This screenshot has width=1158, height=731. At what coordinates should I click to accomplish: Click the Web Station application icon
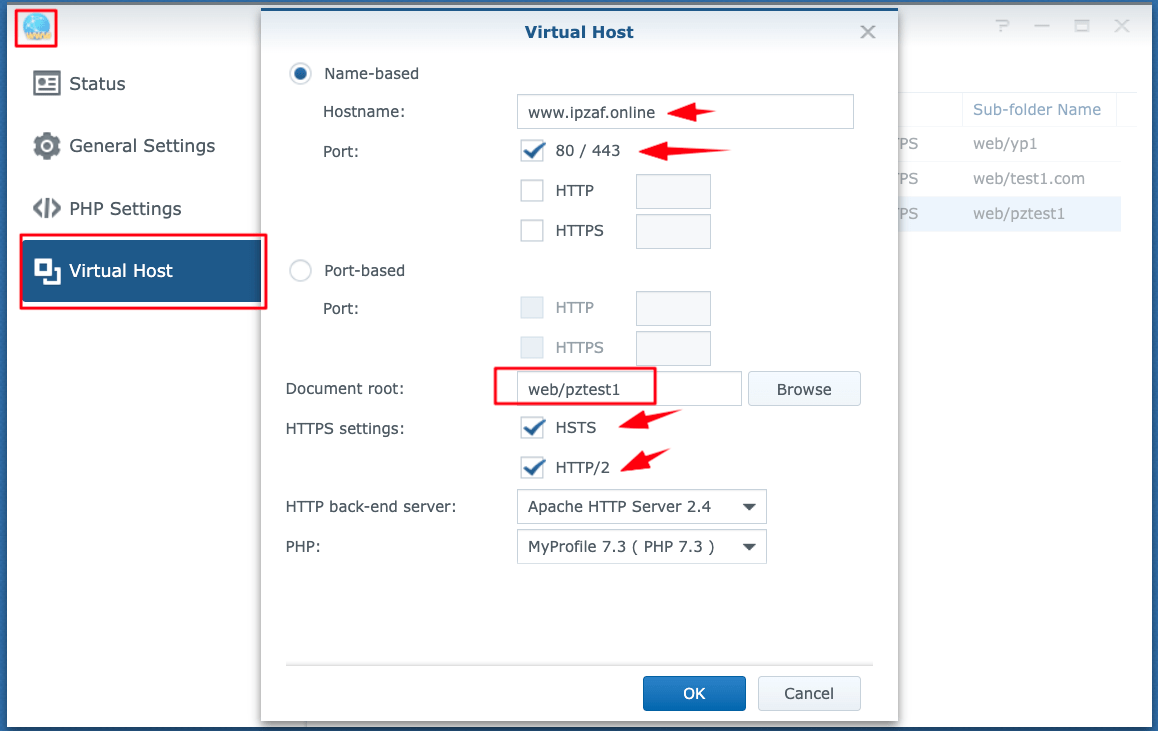pos(35,28)
